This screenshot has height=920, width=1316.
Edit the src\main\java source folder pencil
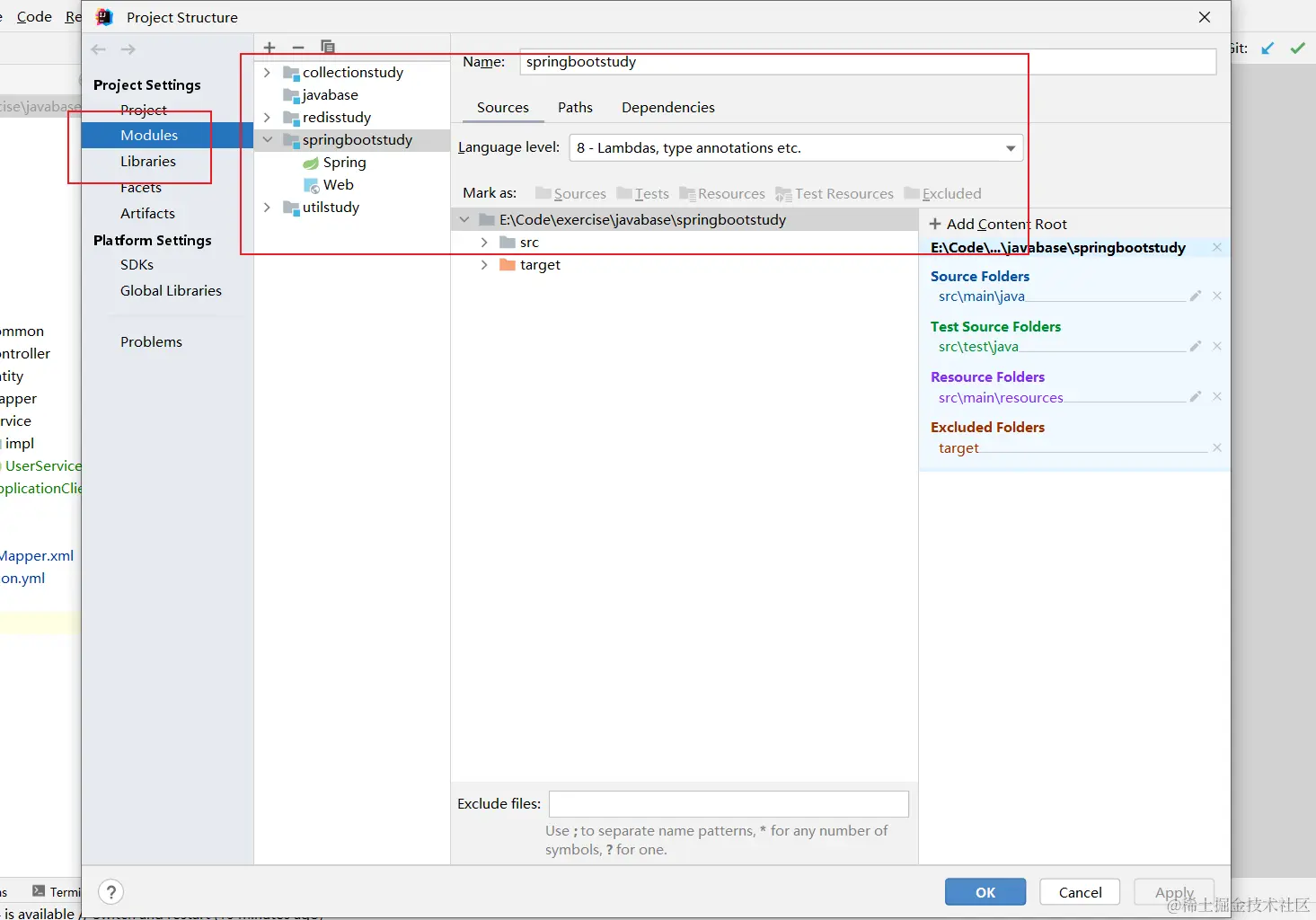click(x=1196, y=296)
